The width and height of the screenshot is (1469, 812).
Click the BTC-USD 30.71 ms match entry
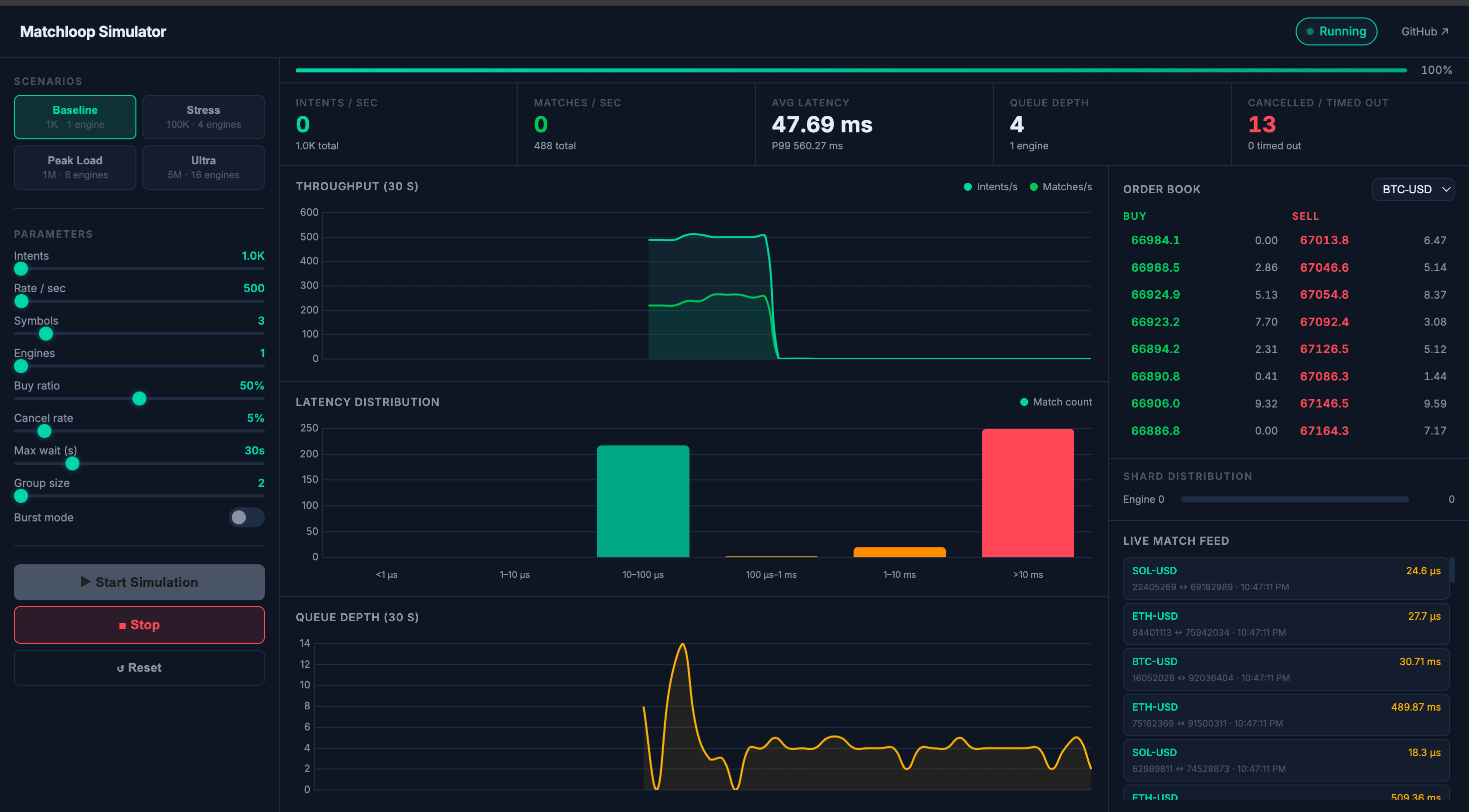click(x=1286, y=670)
